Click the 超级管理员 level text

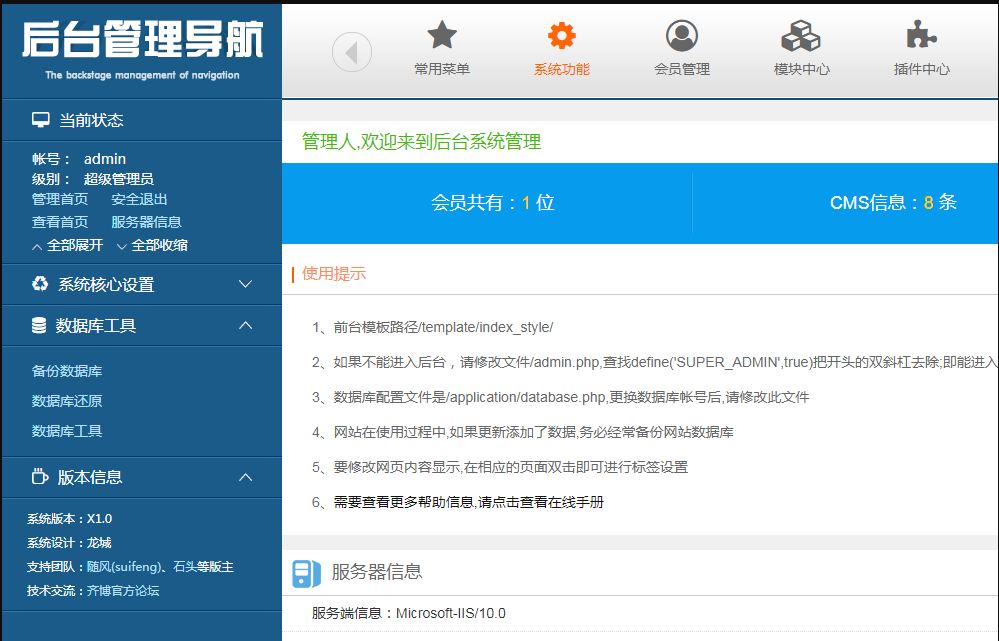click(x=119, y=179)
